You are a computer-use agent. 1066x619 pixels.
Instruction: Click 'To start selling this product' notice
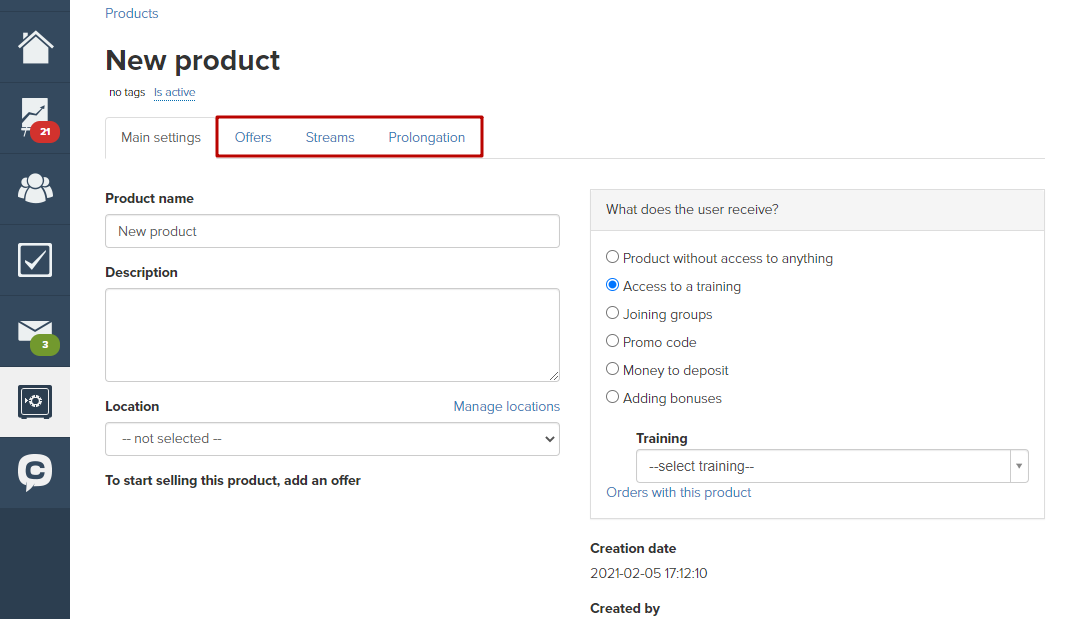point(233,480)
